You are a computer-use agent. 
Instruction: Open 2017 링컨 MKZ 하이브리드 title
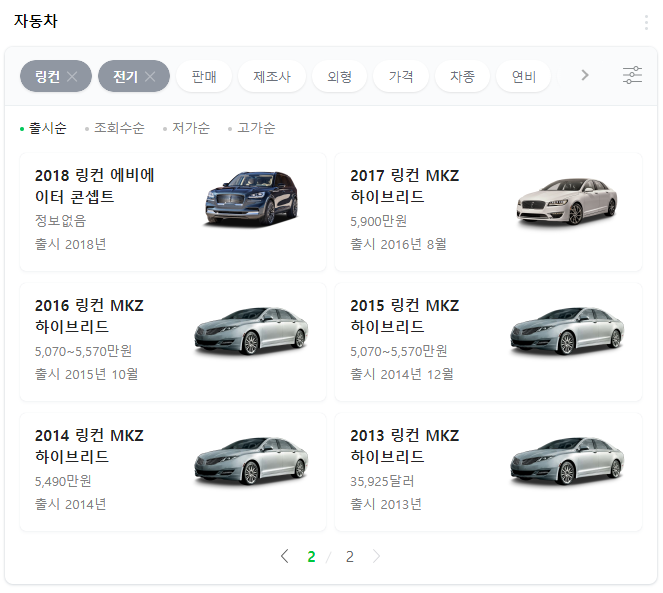point(405,186)
